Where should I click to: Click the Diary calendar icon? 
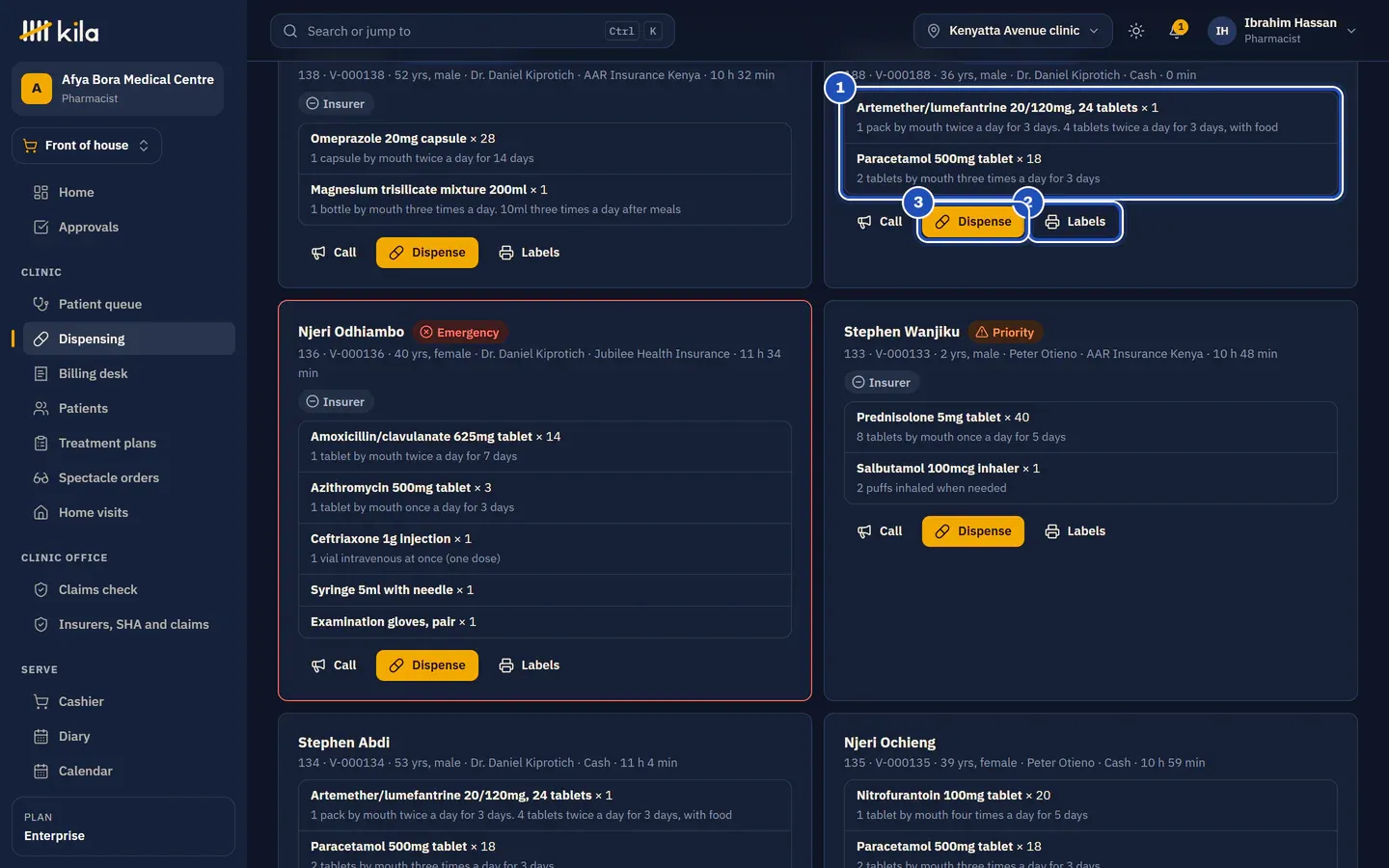(x=41, y=736)
